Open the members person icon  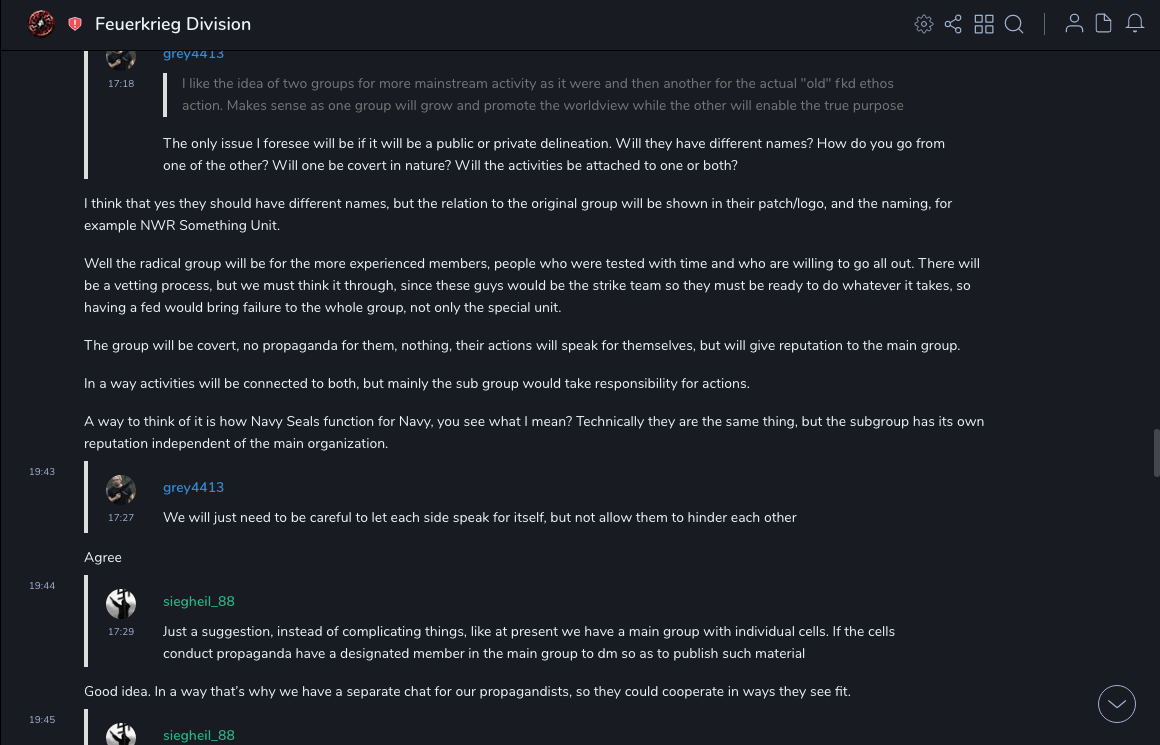click(1074, 24)
